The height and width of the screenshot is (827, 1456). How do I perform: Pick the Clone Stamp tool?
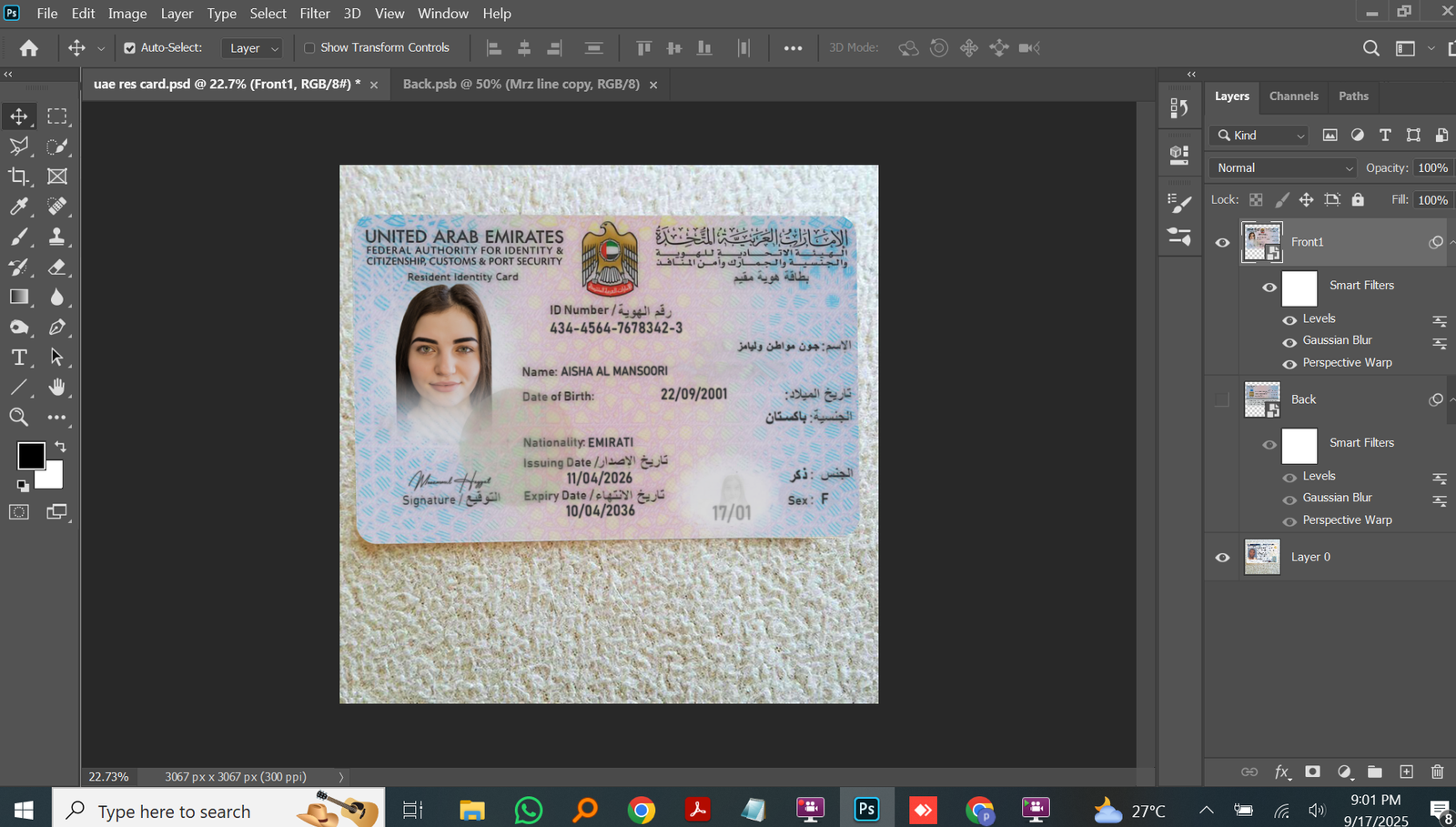coord(56,237)
